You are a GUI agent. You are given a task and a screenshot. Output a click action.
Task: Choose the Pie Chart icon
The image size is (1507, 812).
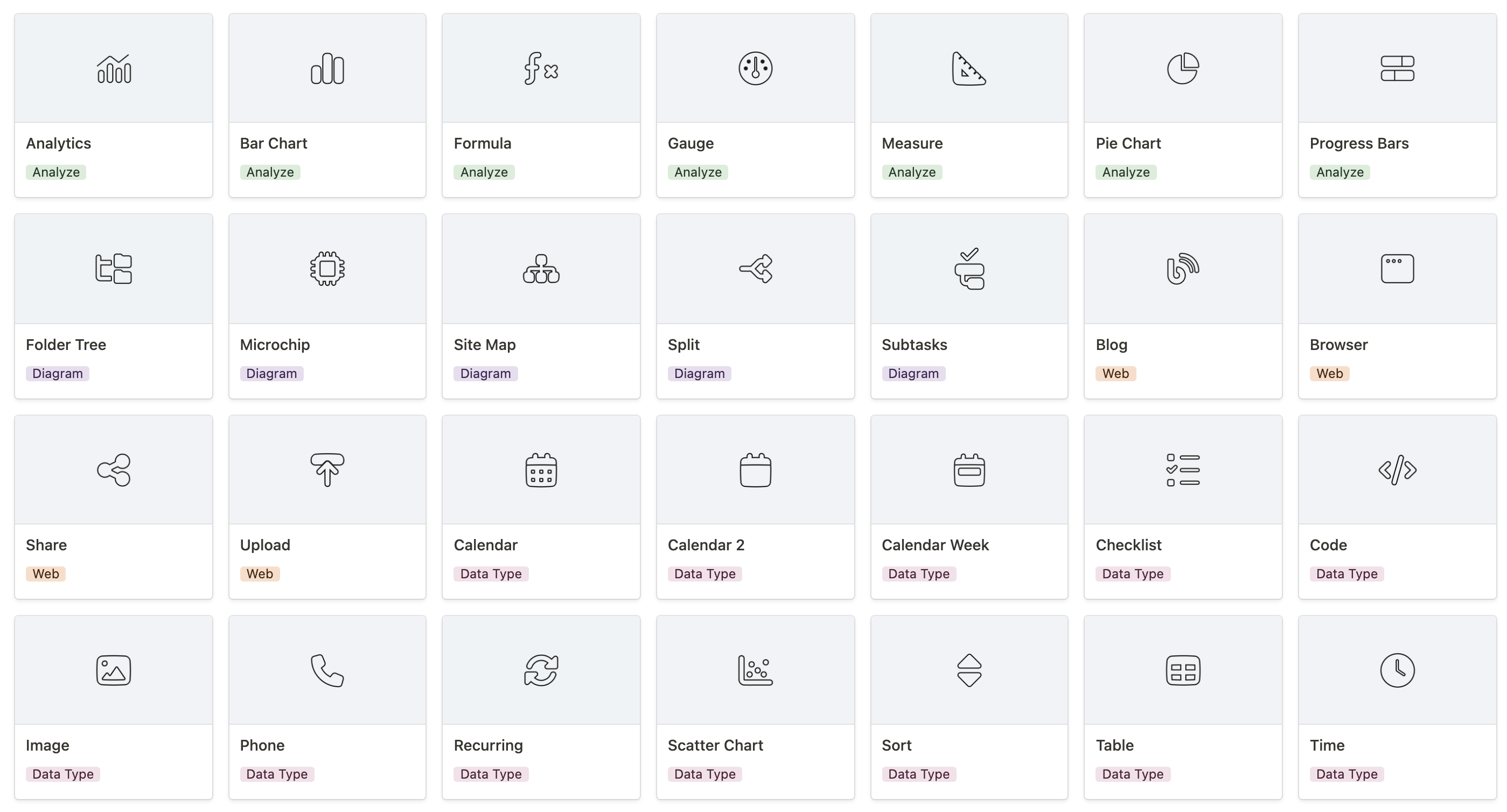1183,69
